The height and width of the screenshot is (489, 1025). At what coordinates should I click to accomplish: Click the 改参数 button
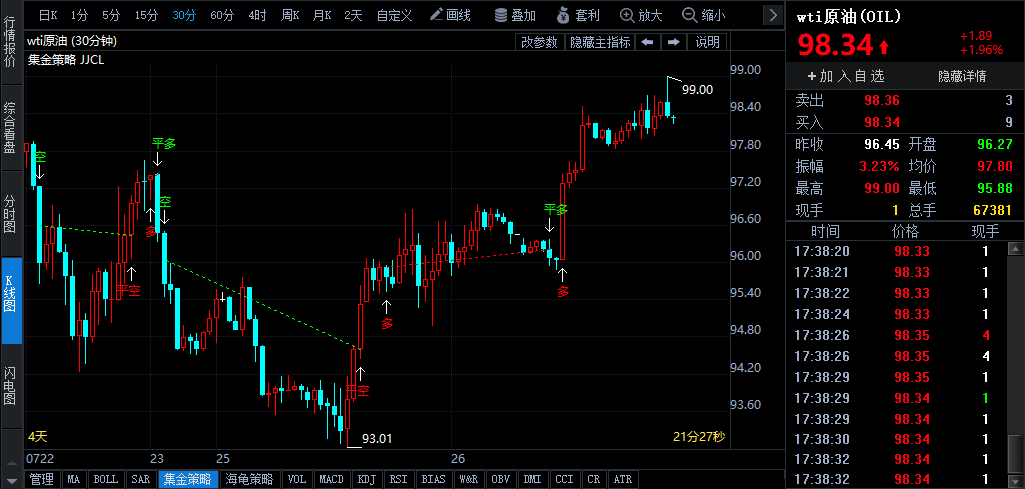click(x=539, y=42)
